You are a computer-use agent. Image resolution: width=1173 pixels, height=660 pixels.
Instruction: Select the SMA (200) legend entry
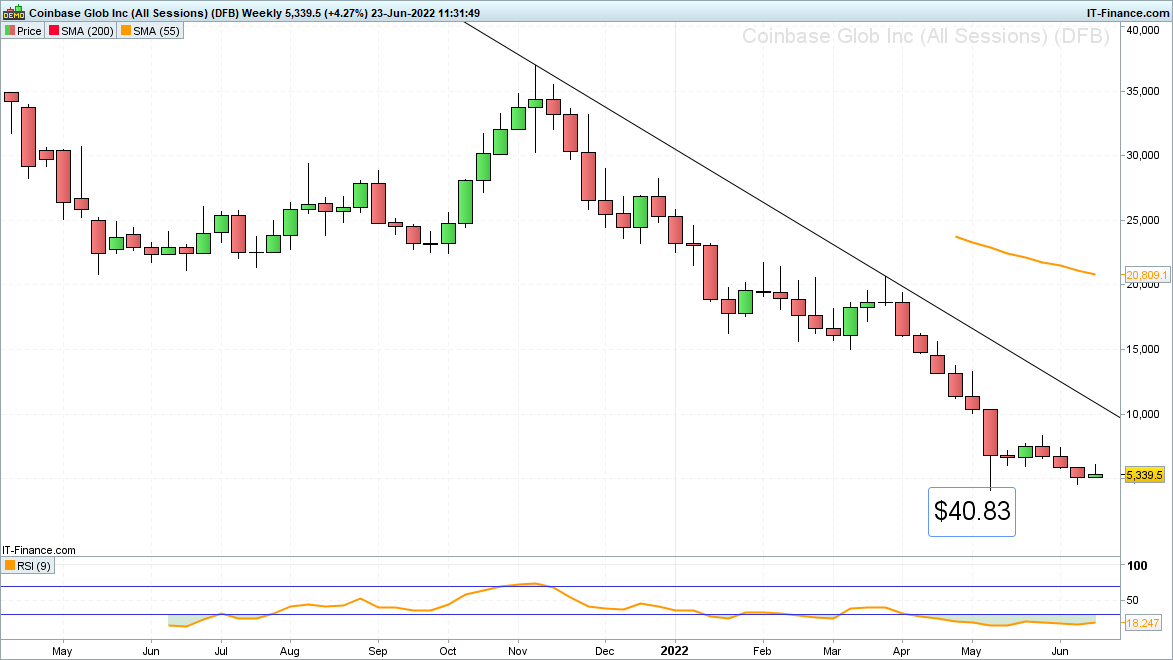tap(81, 31)
